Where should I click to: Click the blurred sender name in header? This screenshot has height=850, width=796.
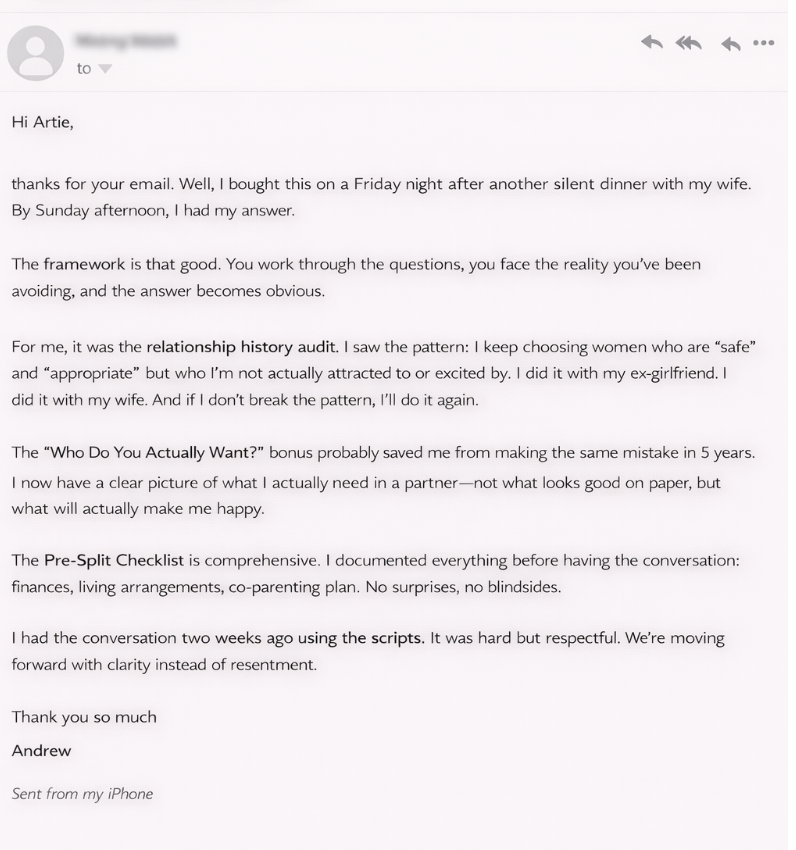(x=127, y=41)
